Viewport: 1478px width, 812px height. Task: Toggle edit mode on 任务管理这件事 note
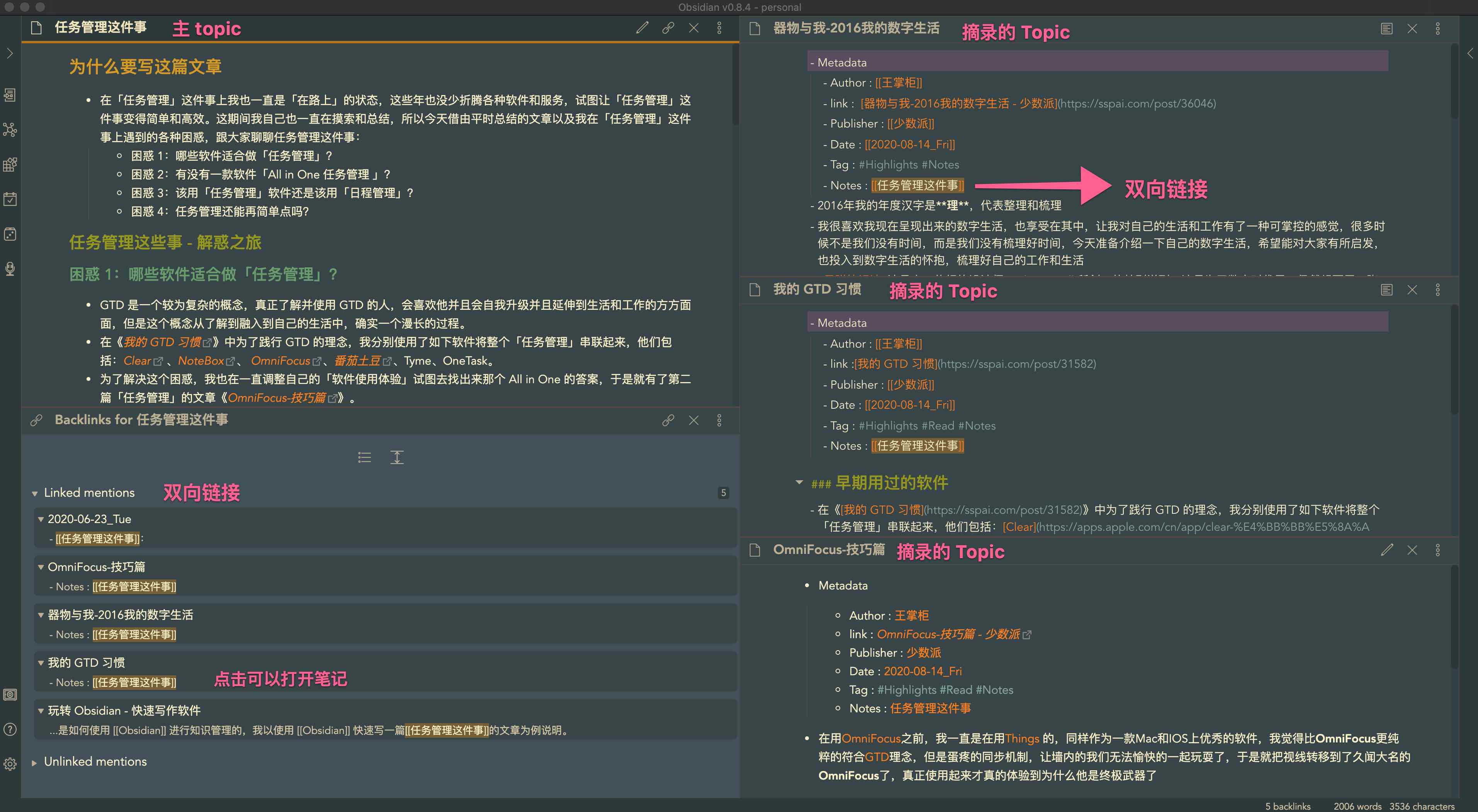pyautogui.click(x=642, y=27)
